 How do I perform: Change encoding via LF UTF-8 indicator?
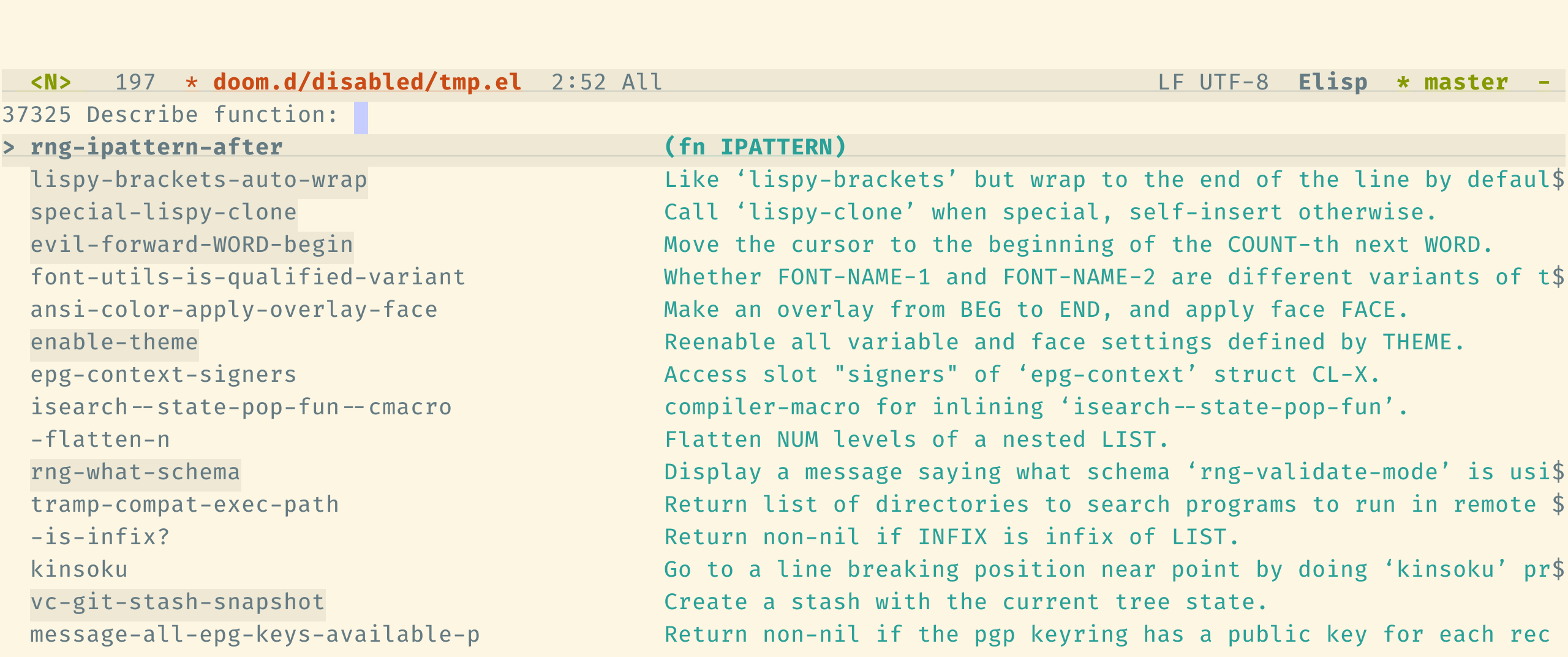coord(1213,82)
